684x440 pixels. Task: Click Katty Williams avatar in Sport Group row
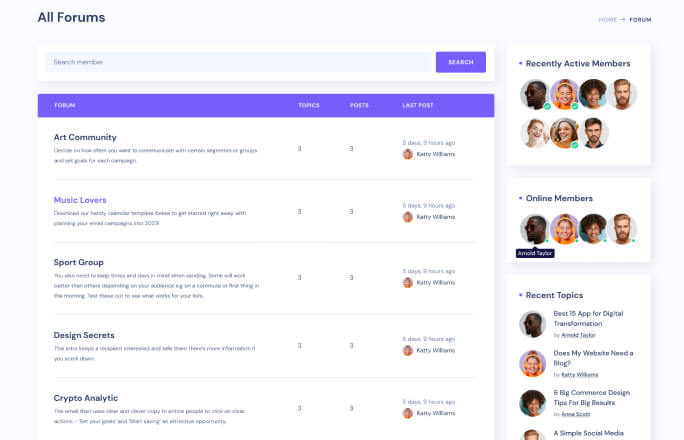click(x=408, y=282)
